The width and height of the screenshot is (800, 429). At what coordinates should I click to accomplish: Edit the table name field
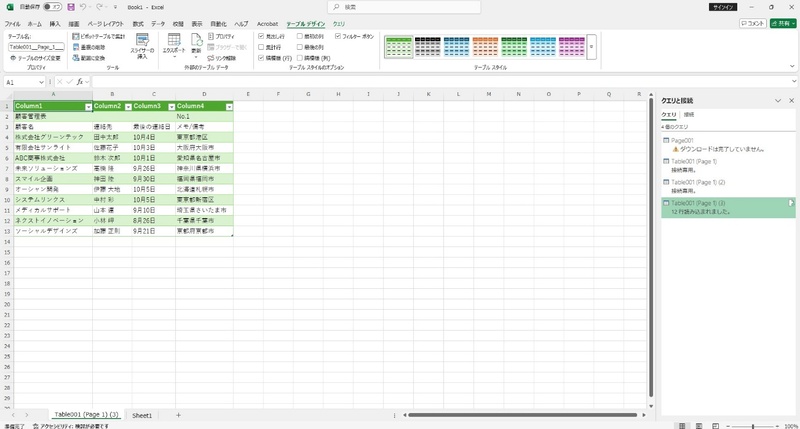[36, 47]
